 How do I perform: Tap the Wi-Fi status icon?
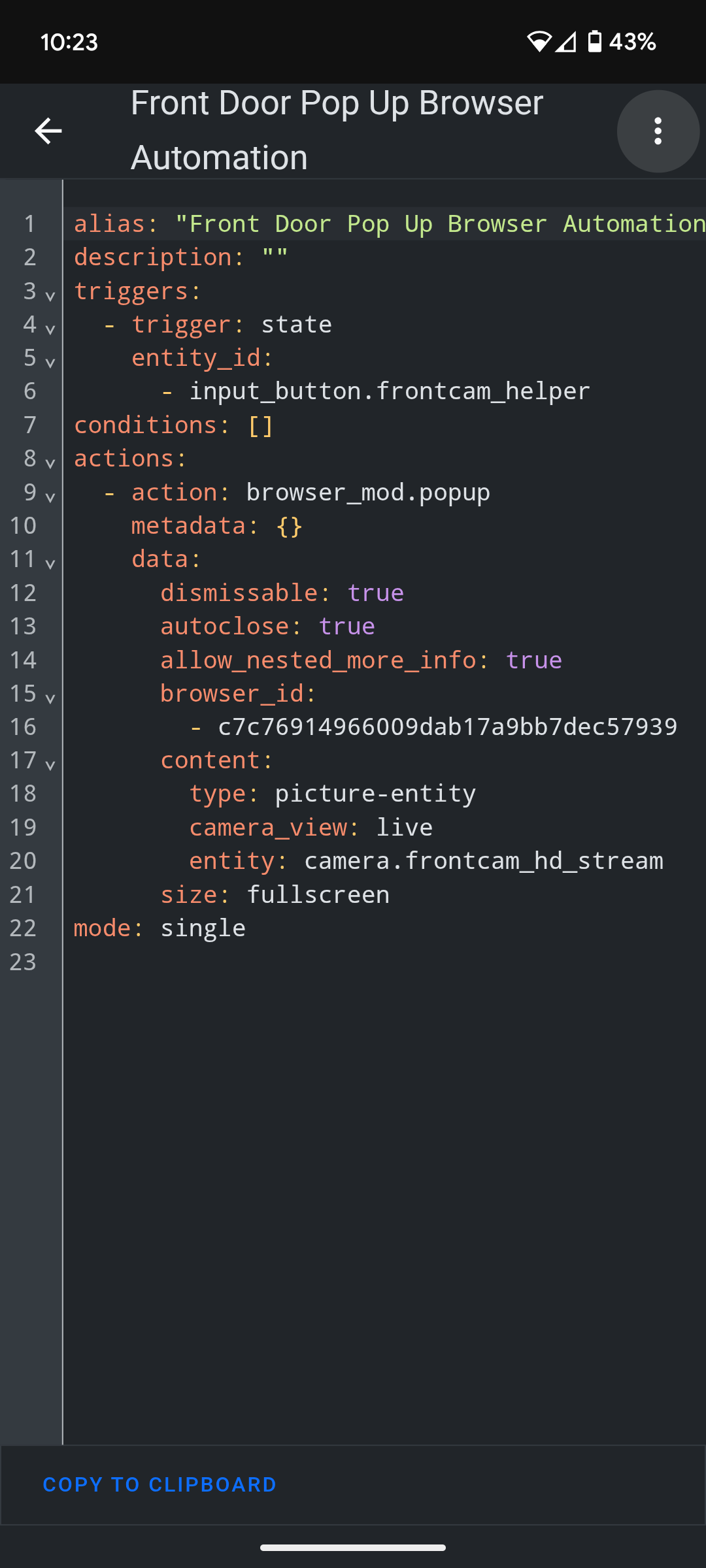point(539,42)
